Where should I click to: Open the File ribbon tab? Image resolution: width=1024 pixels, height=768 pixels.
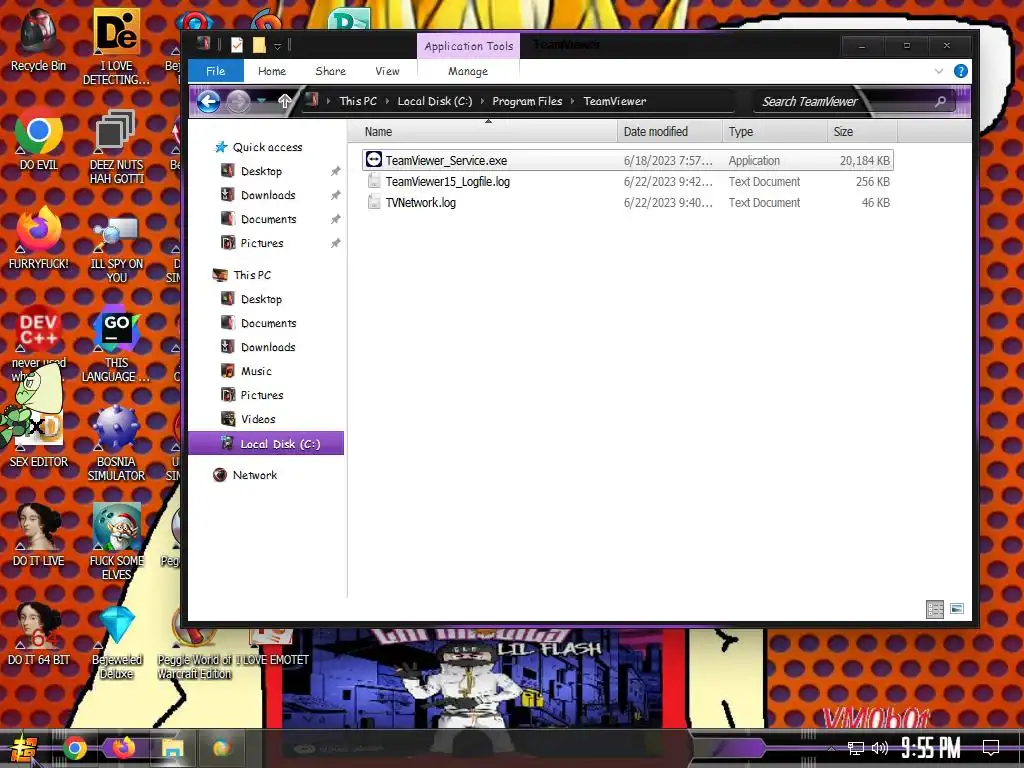(x=216, y=71)
